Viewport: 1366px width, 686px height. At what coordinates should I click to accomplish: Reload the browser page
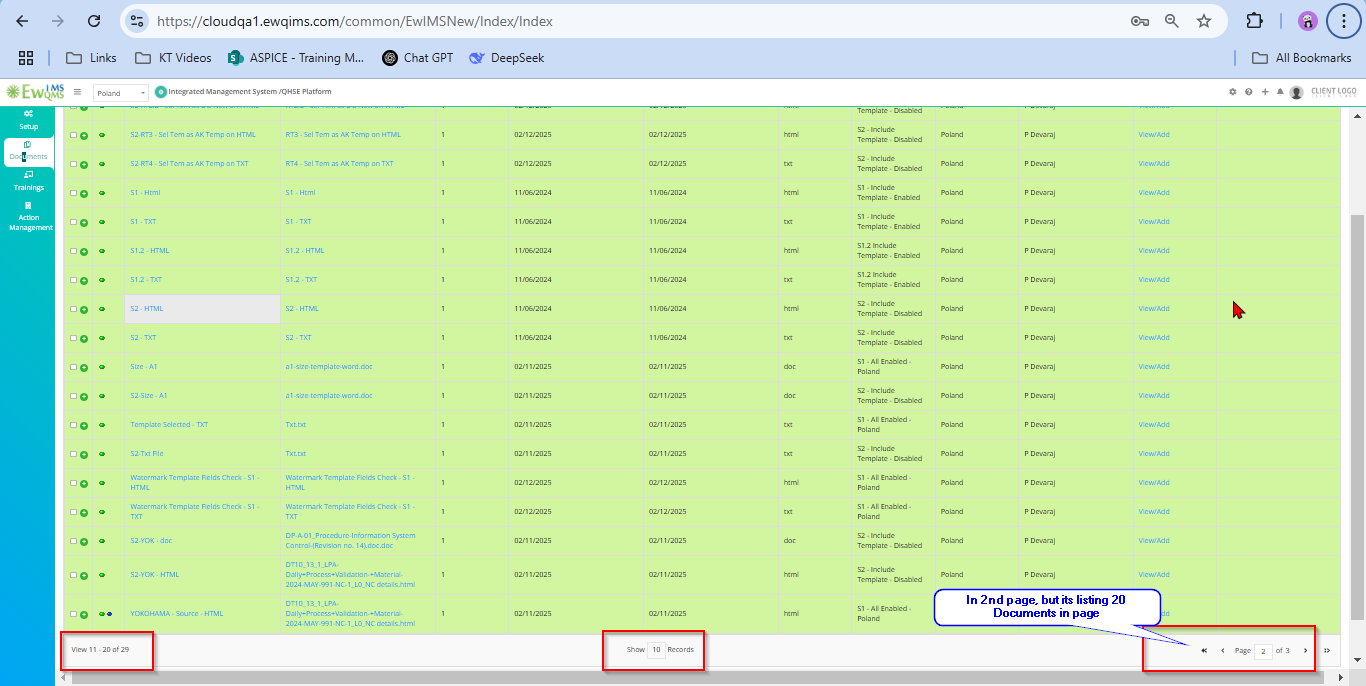94,21
